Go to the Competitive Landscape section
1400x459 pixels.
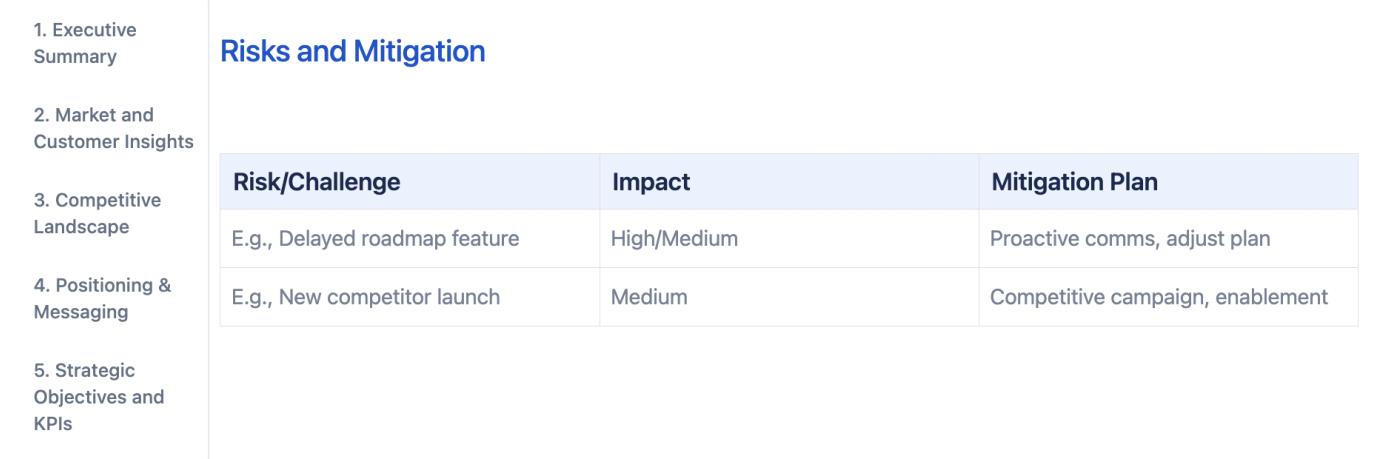click(x=97, y=213)
